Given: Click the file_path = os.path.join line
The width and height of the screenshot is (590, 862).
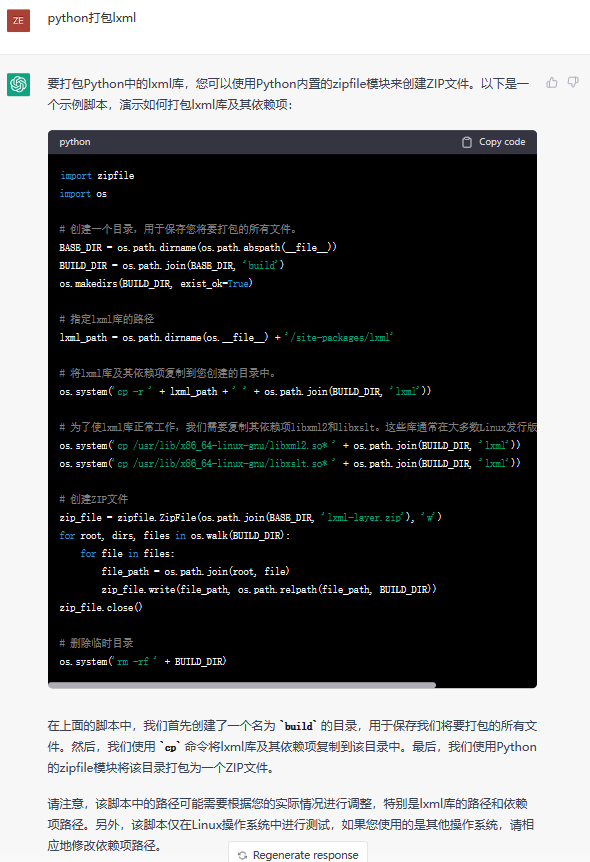Looking at the screenshot, I should [195, 572].
